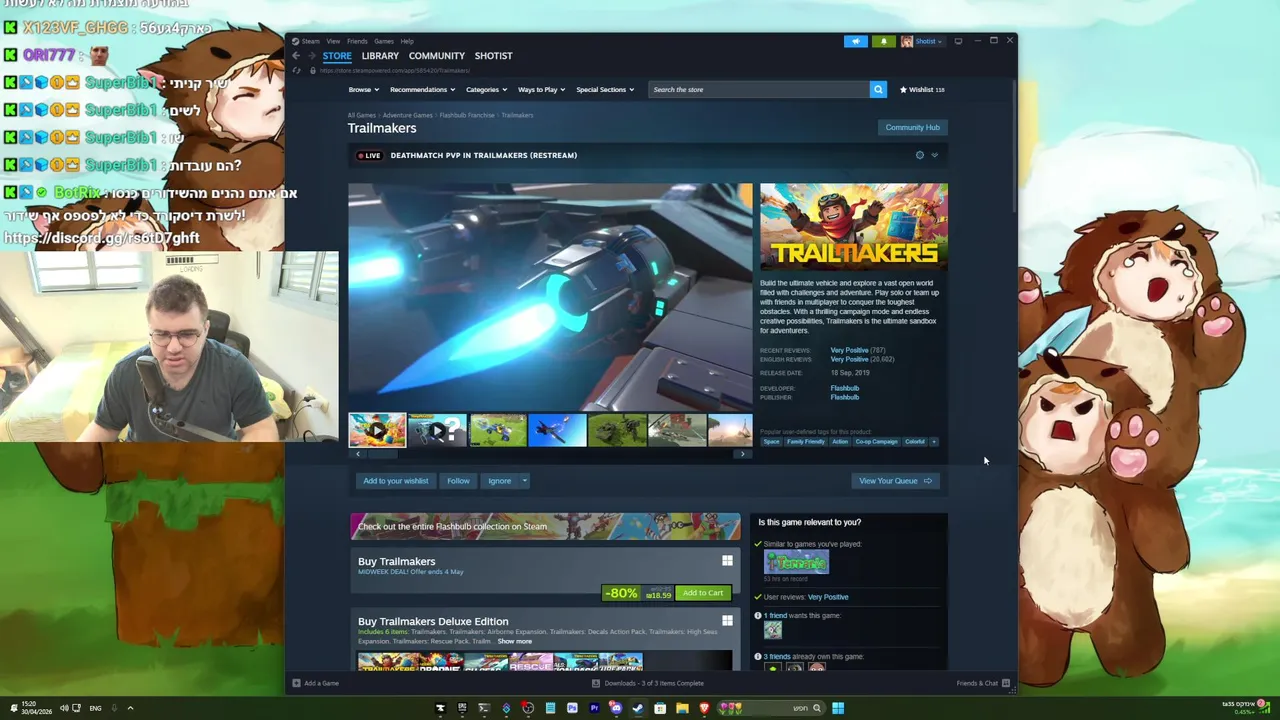
Task: Click the store search magnifier button
Action: click(x=878, y=89)
